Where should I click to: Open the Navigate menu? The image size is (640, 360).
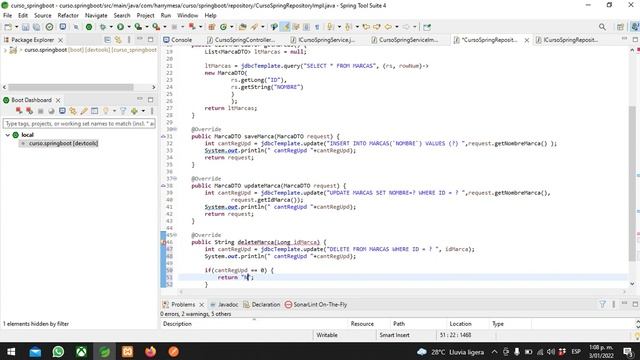tap(96, 16)
